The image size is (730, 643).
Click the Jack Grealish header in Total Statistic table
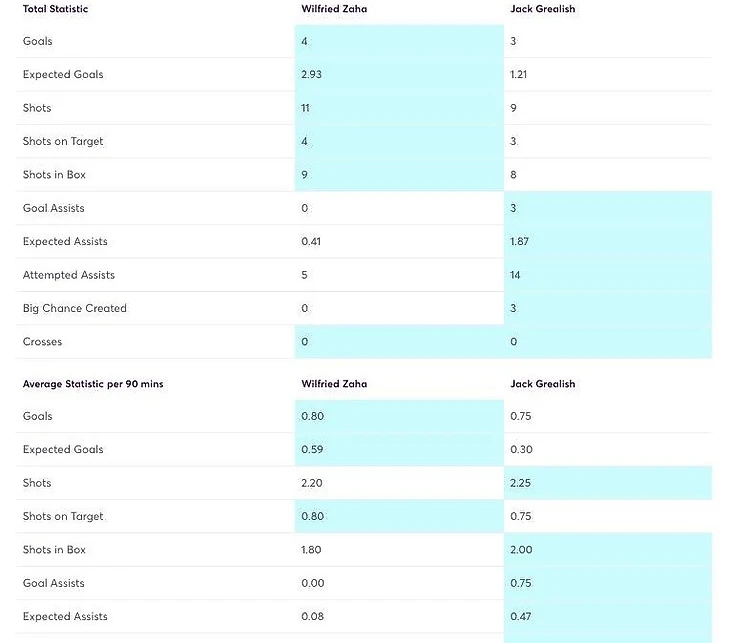[542, 9]
